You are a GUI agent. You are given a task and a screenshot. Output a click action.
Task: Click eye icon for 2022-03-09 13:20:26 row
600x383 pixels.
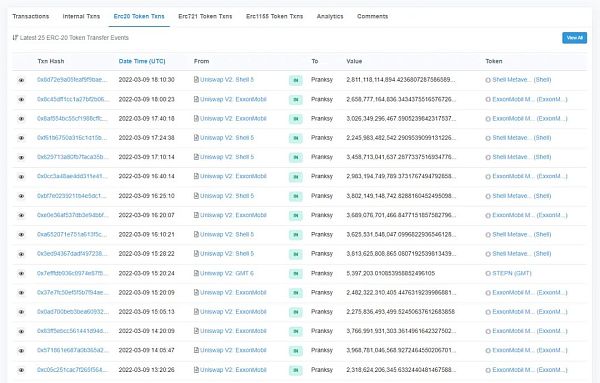[21, 370]
